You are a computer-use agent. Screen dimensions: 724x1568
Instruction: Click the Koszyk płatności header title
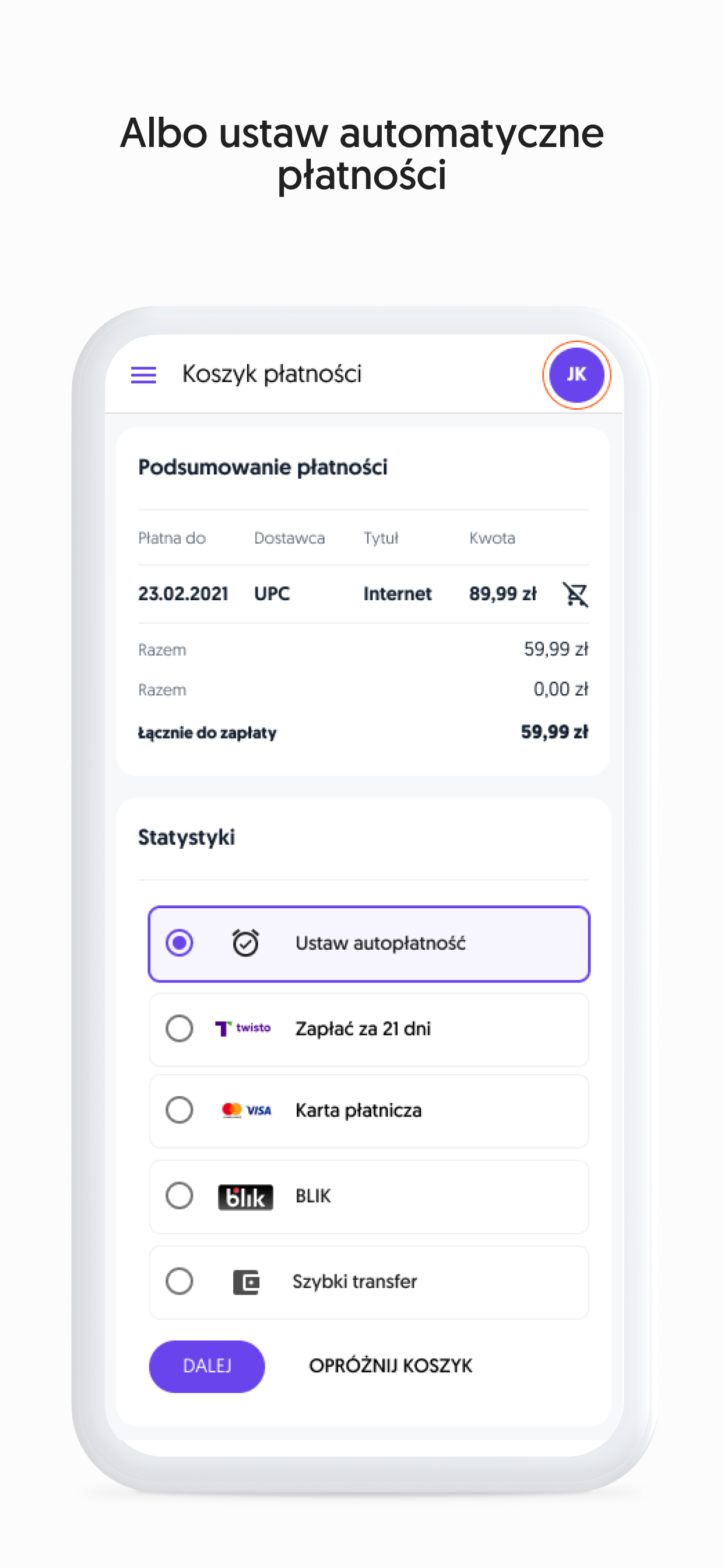click(x=272, y=374)
